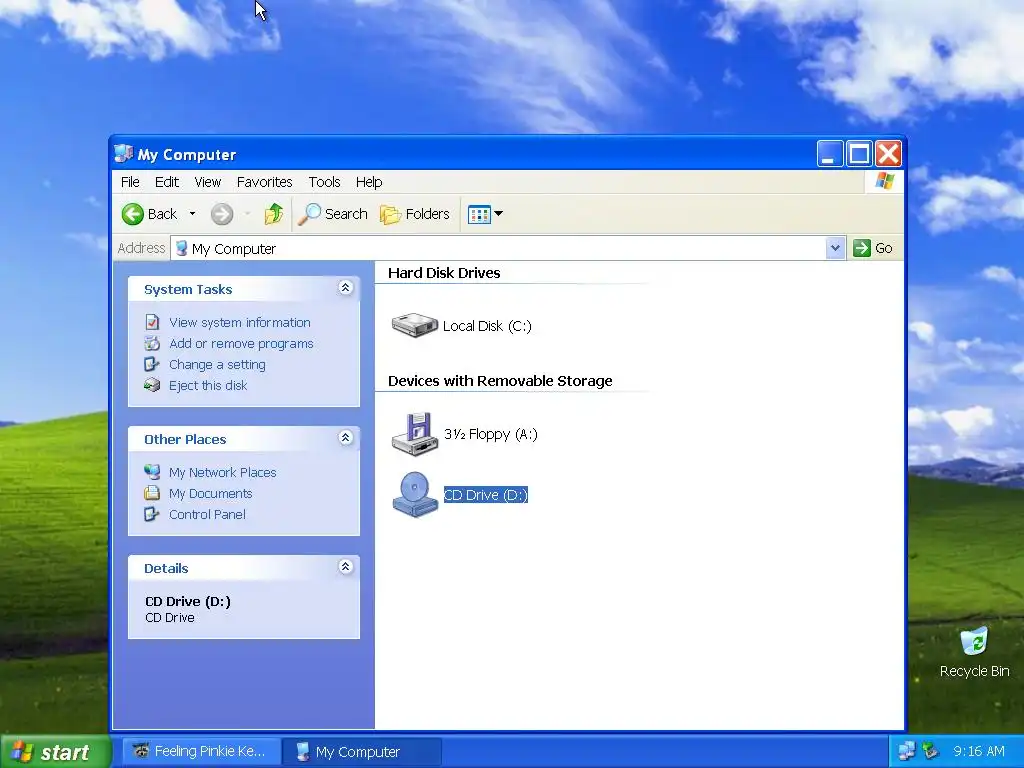Screen dimensions: 1024x768
Task: Select the CD Drive (D:) disc icon
Action: [415, 494]
